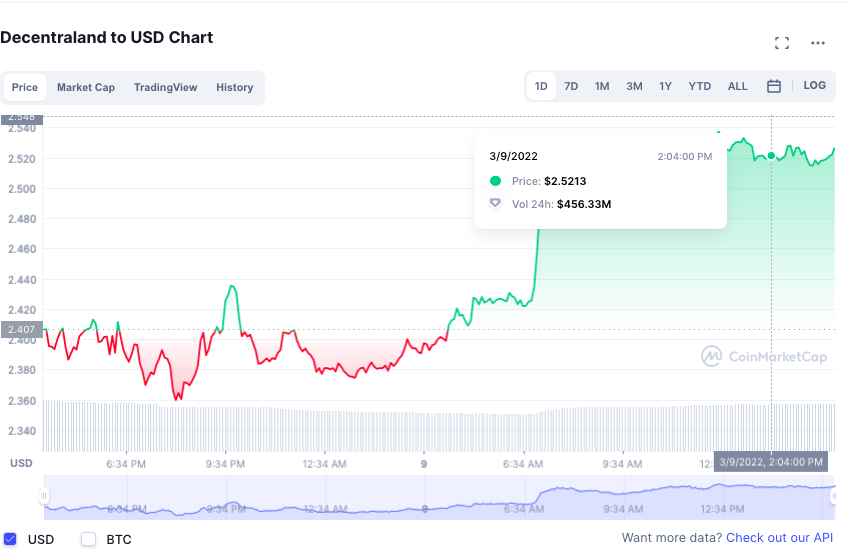Screen dimensions: 848x549
Task: Click the range navigator mini chart
Action: tap(439, 497)
